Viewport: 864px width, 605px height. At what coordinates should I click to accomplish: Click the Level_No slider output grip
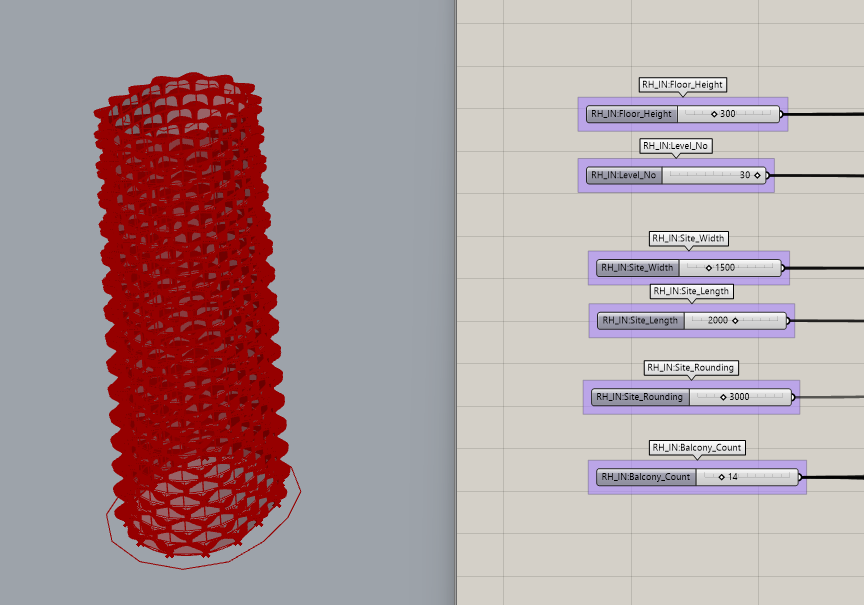click(768, 175)
